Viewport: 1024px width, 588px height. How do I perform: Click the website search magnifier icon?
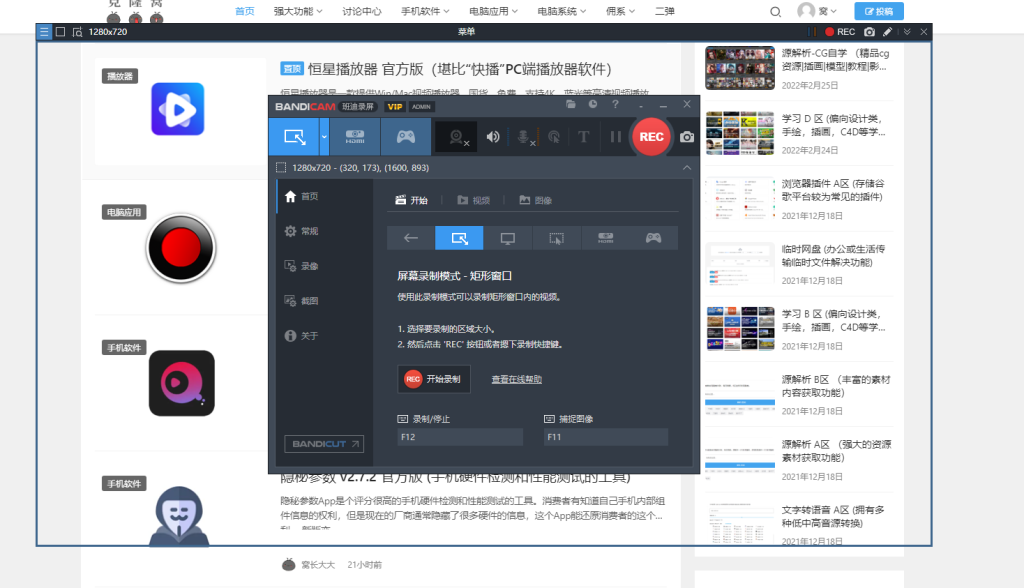tap(775, 11)
